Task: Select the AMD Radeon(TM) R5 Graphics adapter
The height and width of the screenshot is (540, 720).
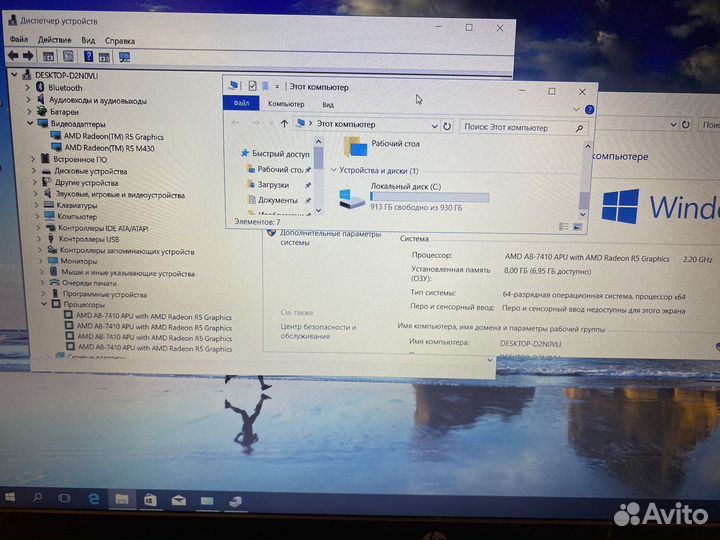Action: pos(113,136)
